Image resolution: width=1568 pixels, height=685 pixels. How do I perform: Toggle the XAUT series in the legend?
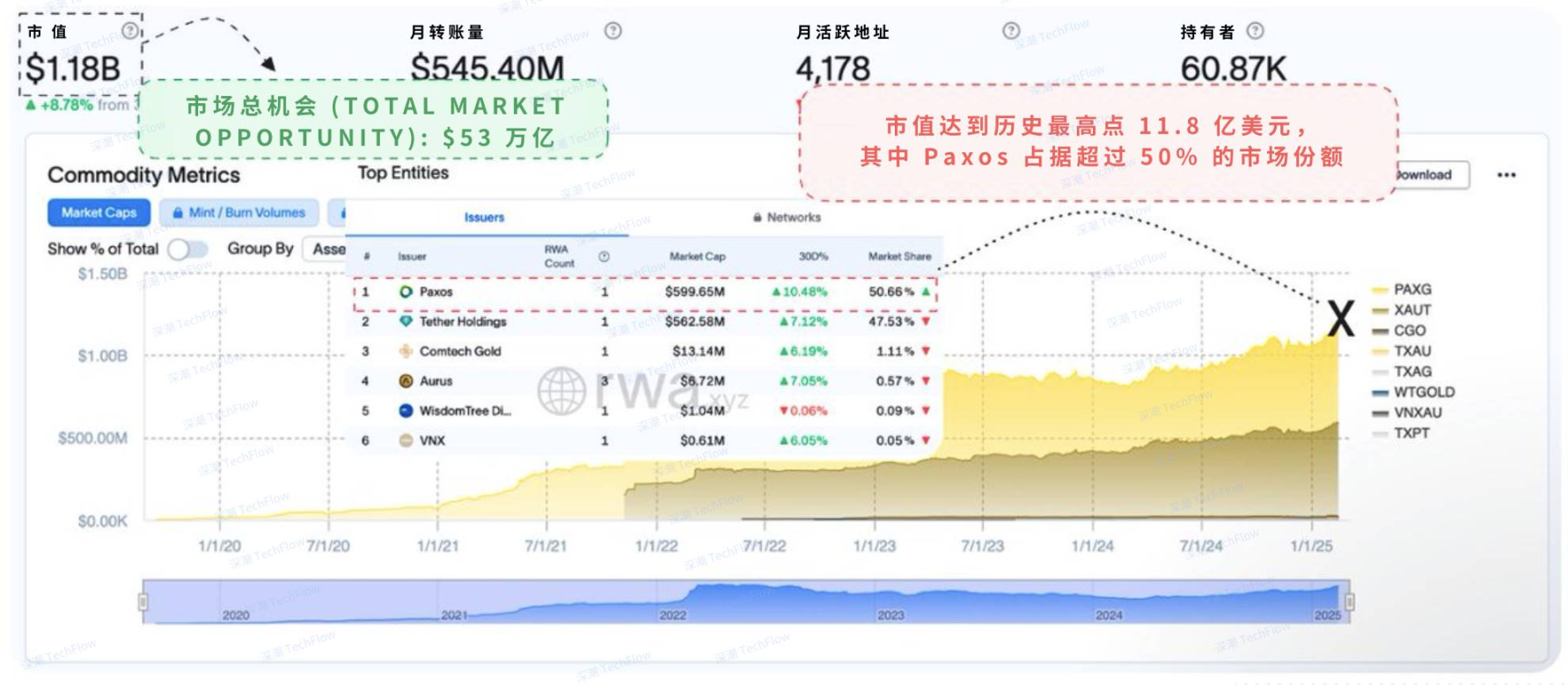[1401, 310]
